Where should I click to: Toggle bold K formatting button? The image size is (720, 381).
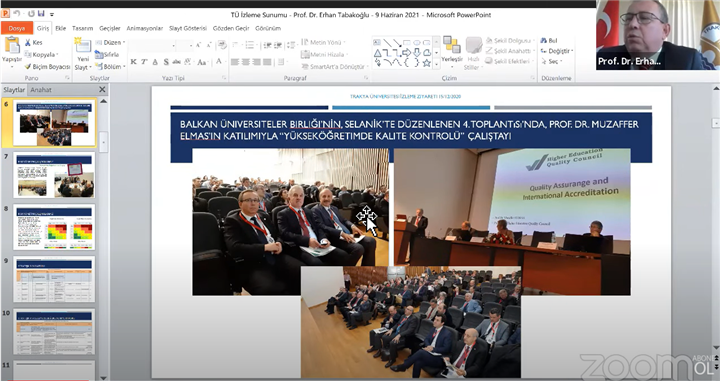pos(134,62)
